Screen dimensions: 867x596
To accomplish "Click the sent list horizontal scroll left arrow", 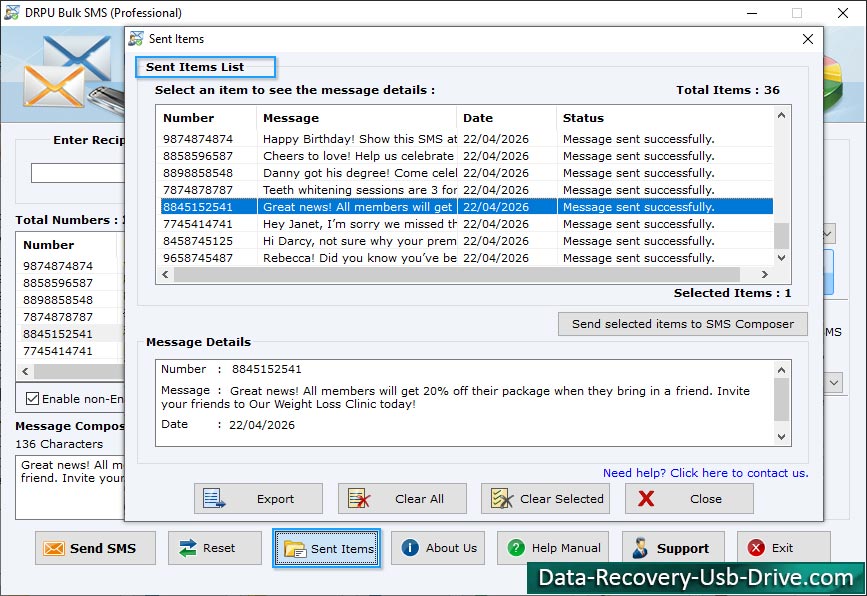I will 165,274.
